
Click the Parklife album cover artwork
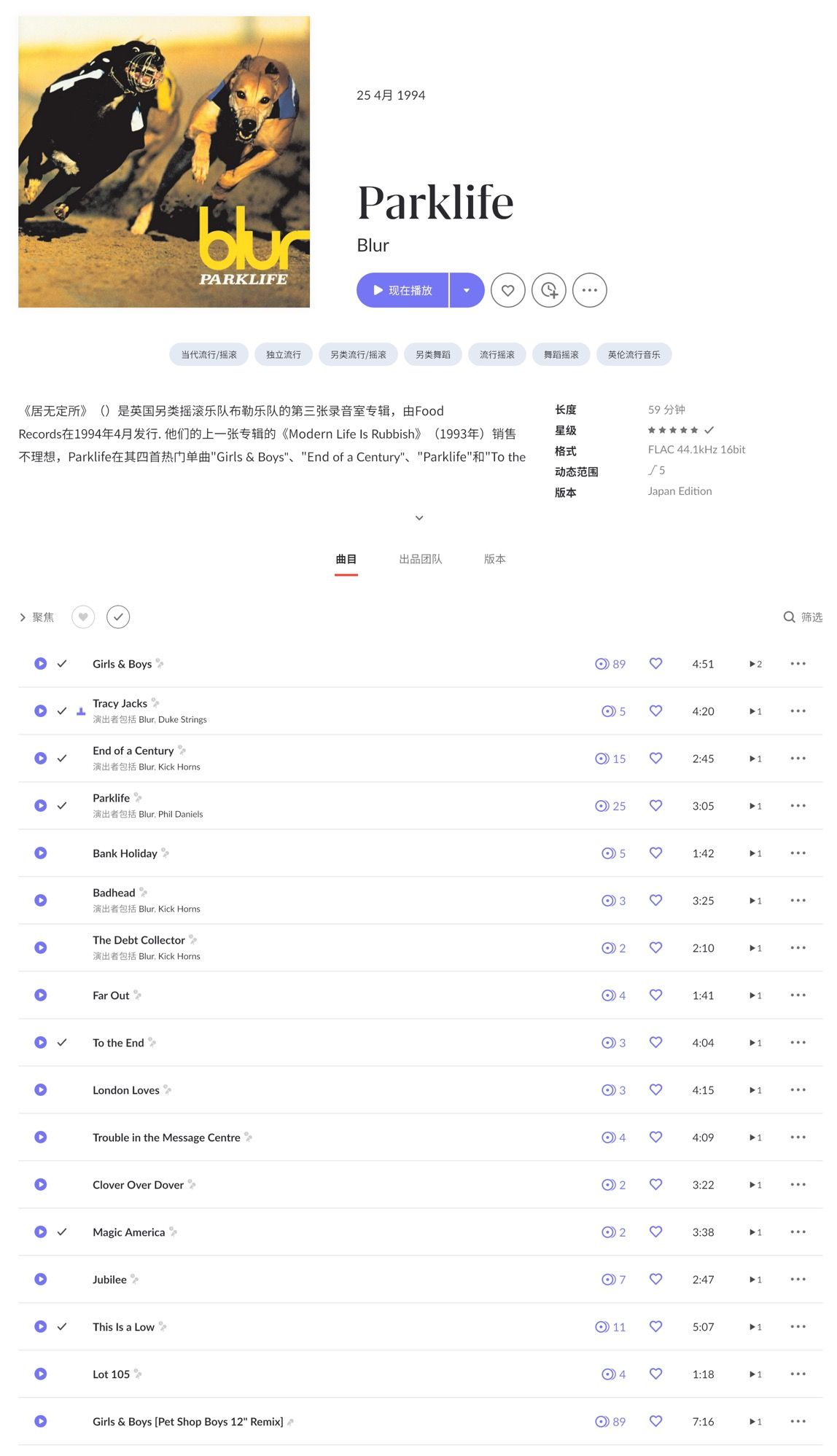(x=164, y=162)
